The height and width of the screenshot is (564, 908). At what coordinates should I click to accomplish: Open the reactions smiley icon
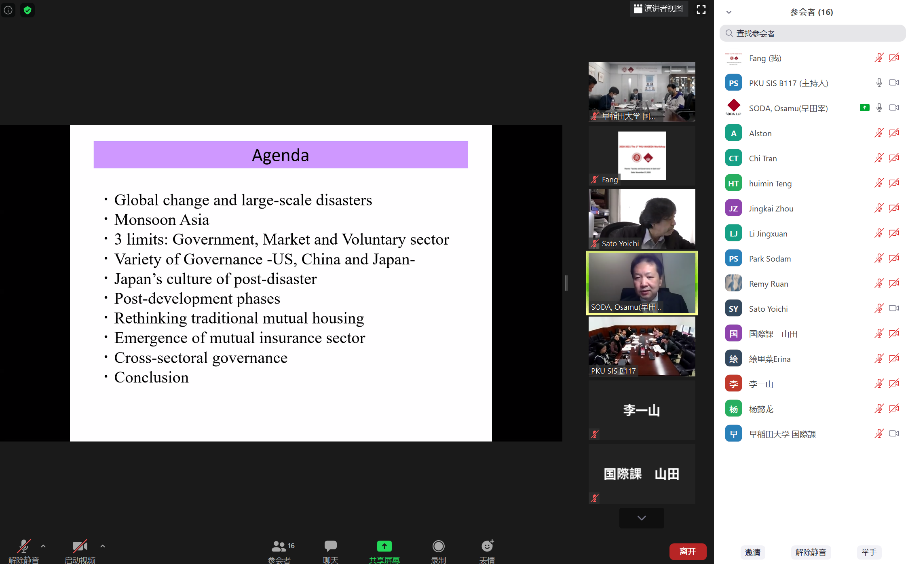click(x=487, y=547)
